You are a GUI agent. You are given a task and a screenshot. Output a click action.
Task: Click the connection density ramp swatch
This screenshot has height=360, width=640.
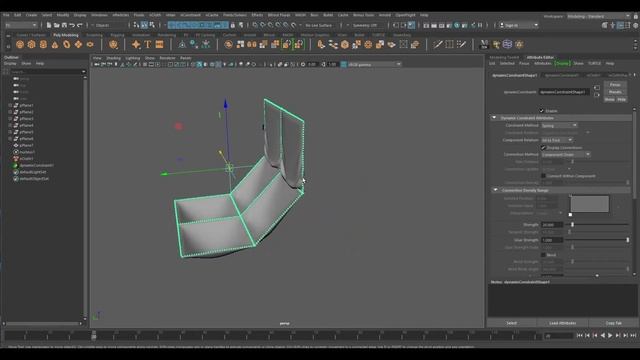point(589,204)
